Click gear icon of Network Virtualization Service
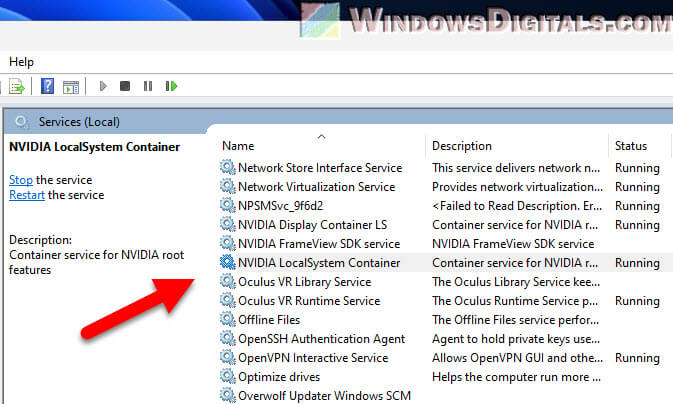Screen dimensions: 673x404 227,186
